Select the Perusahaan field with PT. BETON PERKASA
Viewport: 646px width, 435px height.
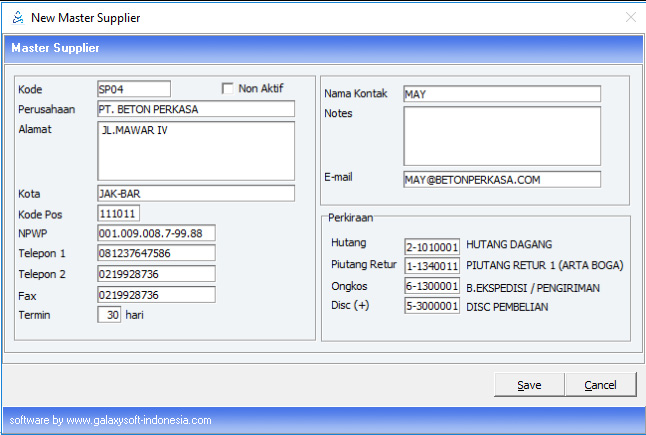click(x=195, y=109)
